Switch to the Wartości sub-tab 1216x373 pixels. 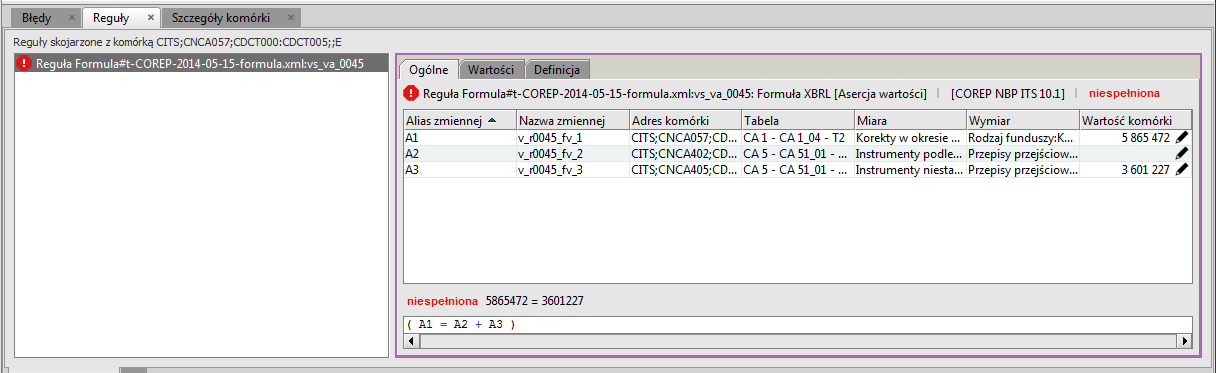pyautogui.click(x=492, y=70)
